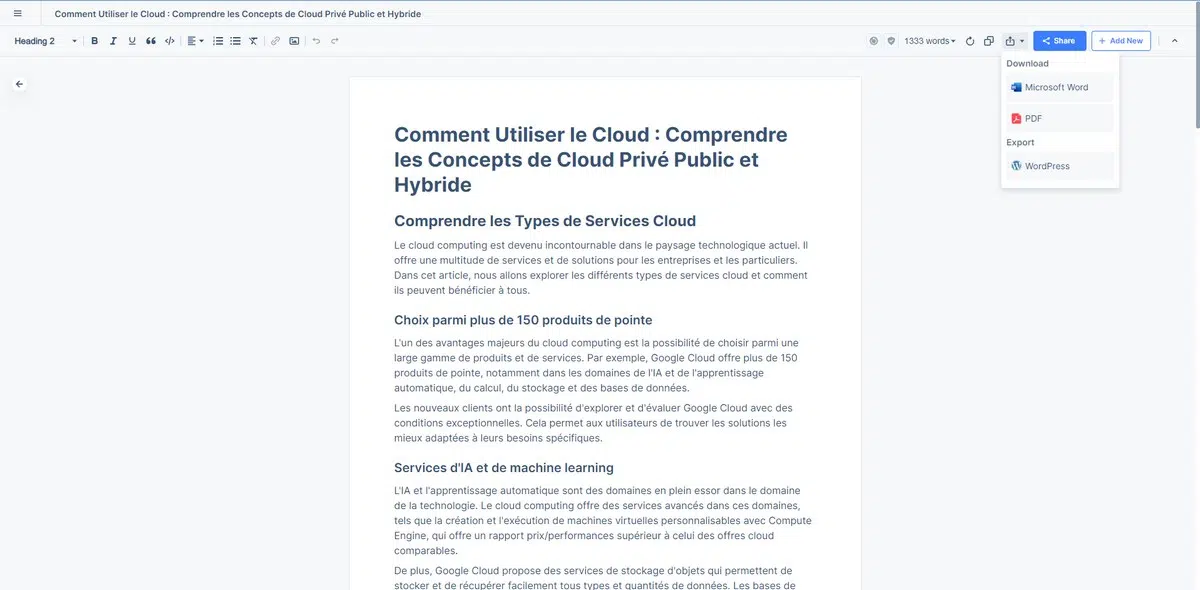This screenshot has height=590, width=1200.
Task: Toggle underline formatting
Action: pos(132,41)
